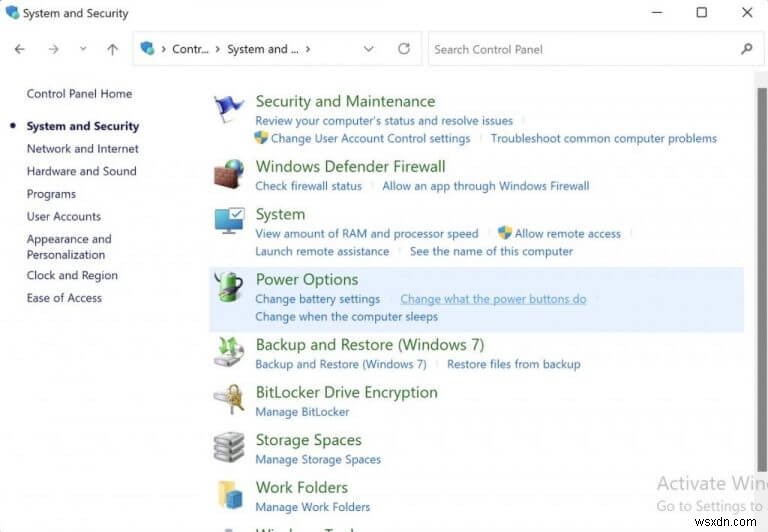Click the Windows Defender Firewall brick wall icon
This screenshot has width=768, height=532.
point(229,174)
